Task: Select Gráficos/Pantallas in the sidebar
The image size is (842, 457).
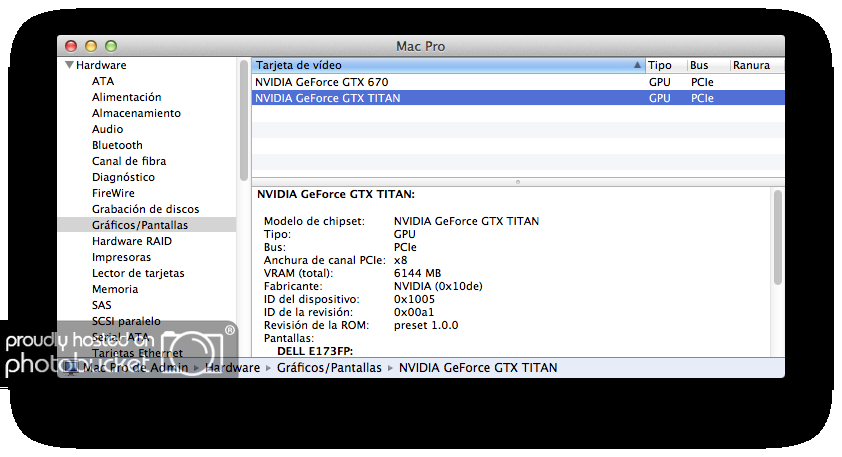Action: 139,225
